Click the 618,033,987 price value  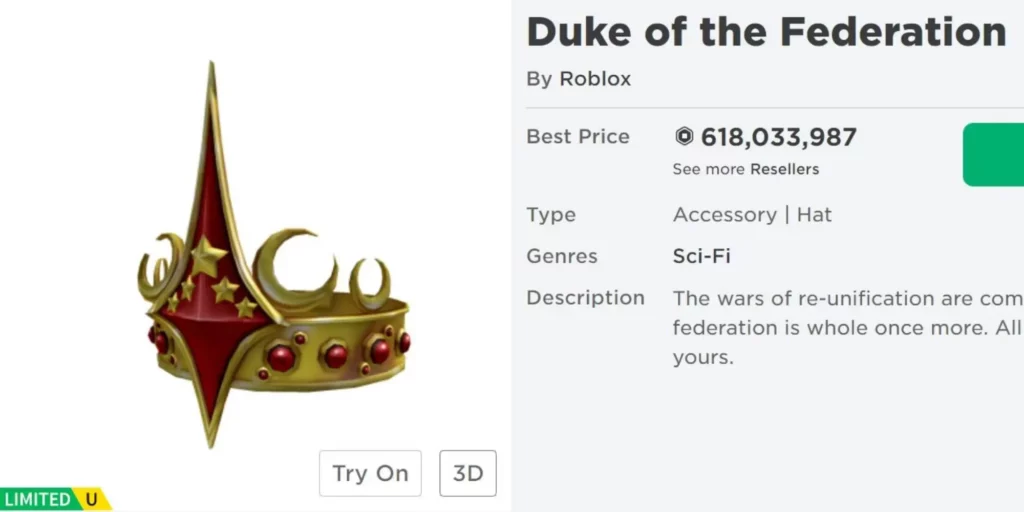[778, 137]
